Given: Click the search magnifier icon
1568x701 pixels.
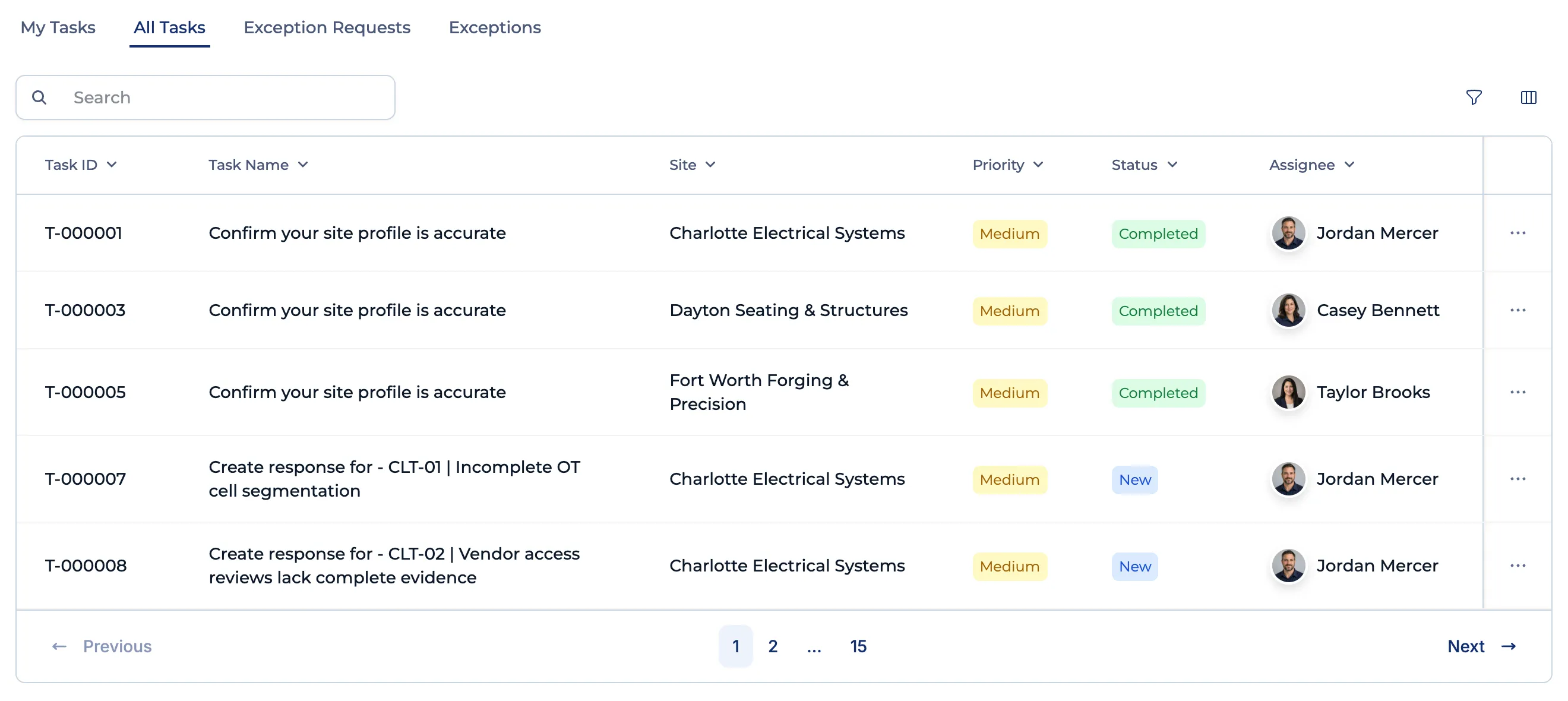Looking at the screenshot, I should tap(39, 97).
